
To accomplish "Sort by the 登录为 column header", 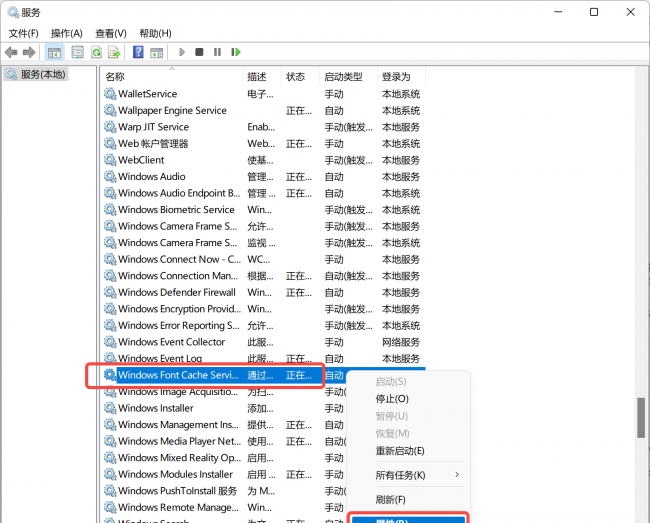I will (x=401, y=77).
